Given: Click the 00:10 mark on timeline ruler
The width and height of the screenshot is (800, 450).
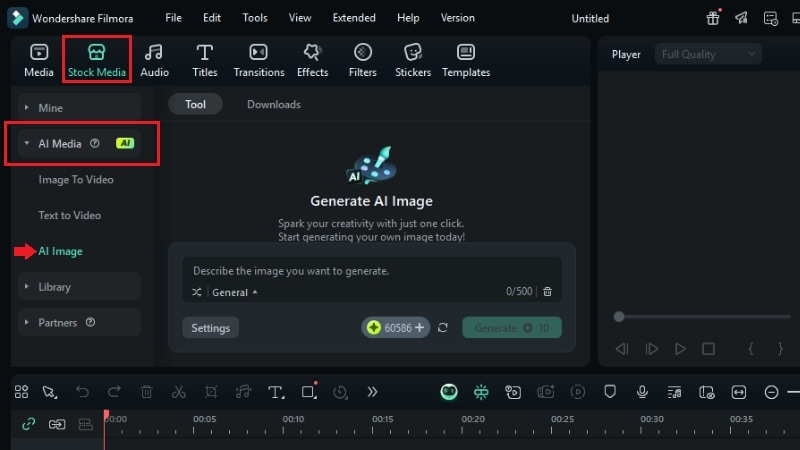Looking at the screenshot, I should click(x=293, y=419).
